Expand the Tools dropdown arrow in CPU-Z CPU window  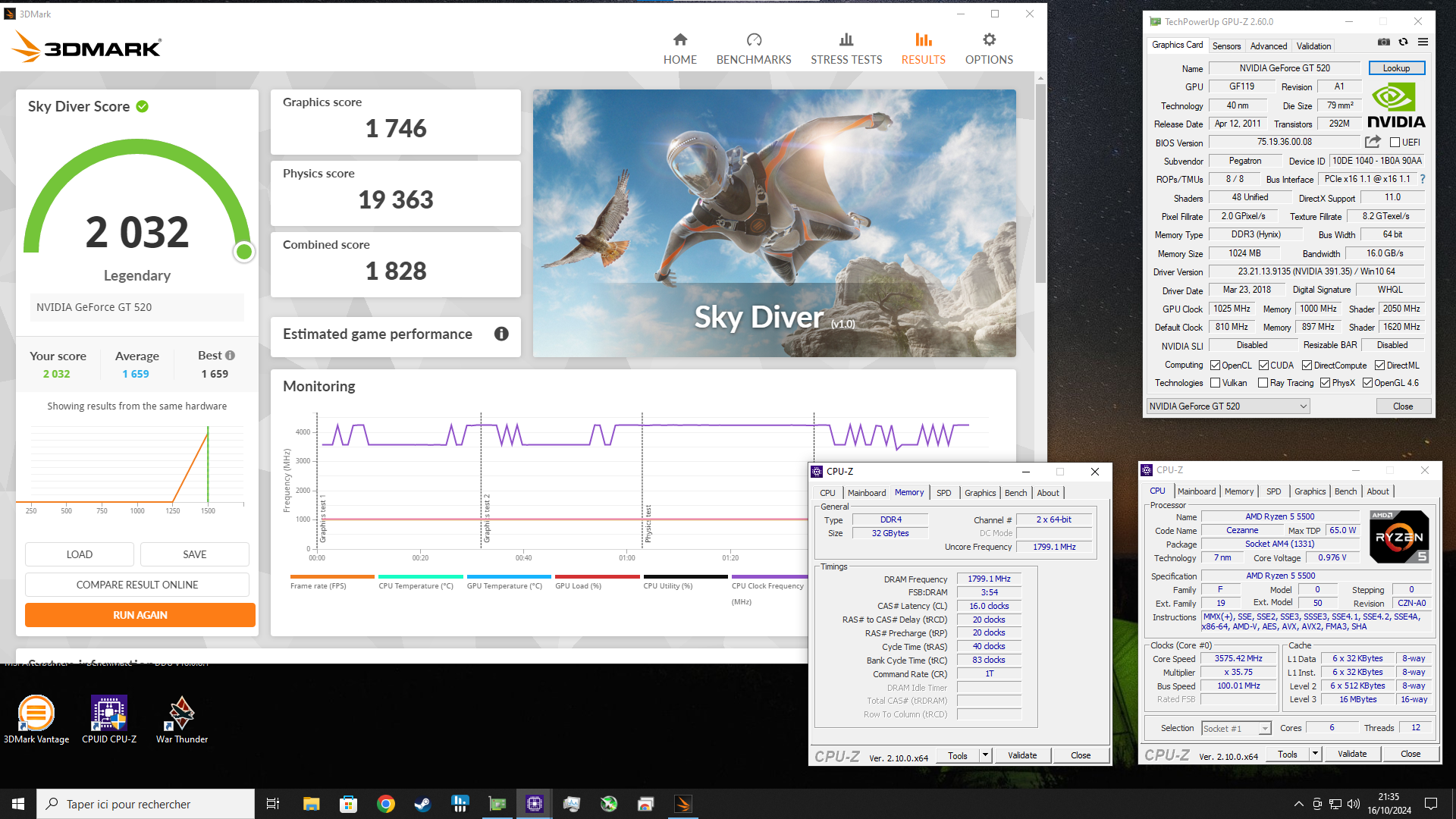tap(1315, 754)
